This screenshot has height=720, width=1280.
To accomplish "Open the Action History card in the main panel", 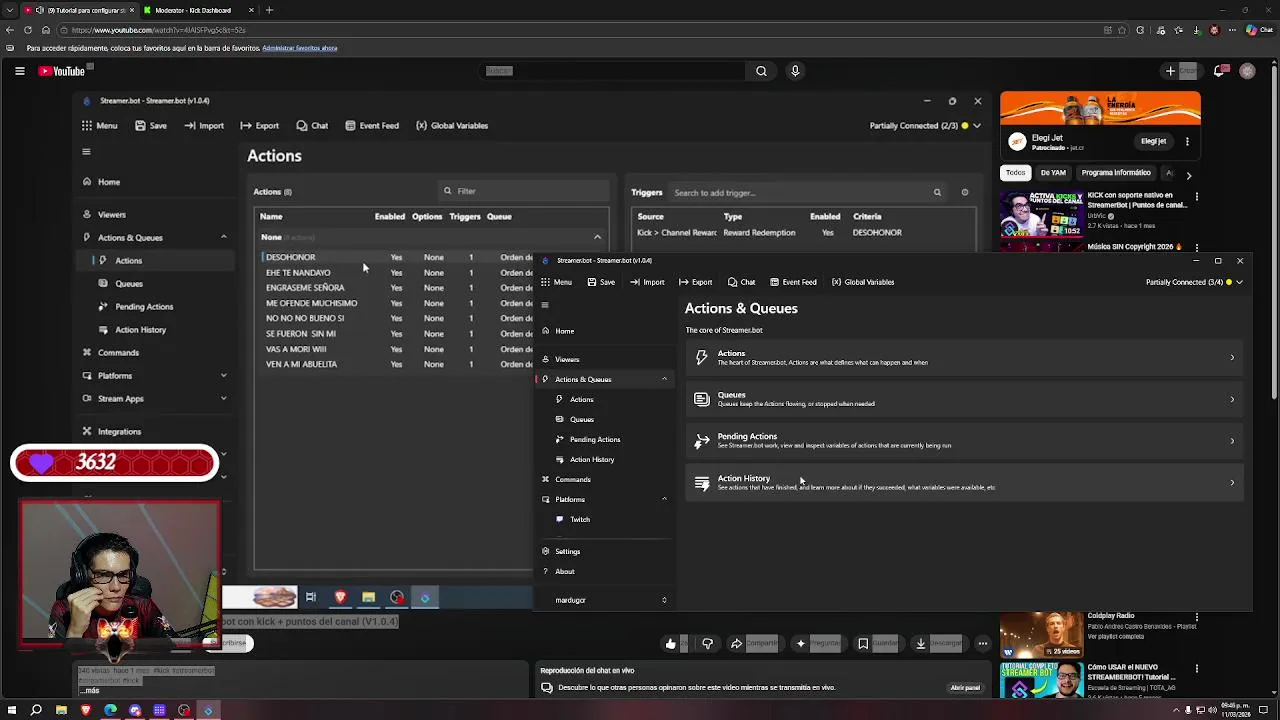I will coord(964,482).
